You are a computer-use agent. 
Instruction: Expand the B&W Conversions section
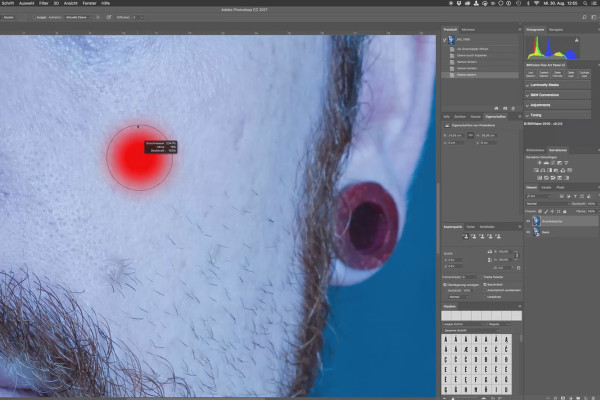pyautogui.click(x=558, y=95)
